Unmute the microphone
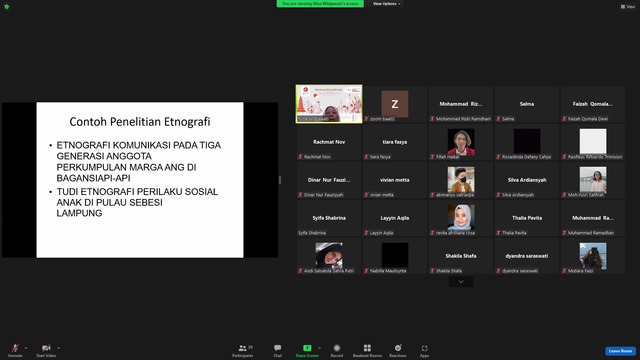 pos(15,350)
